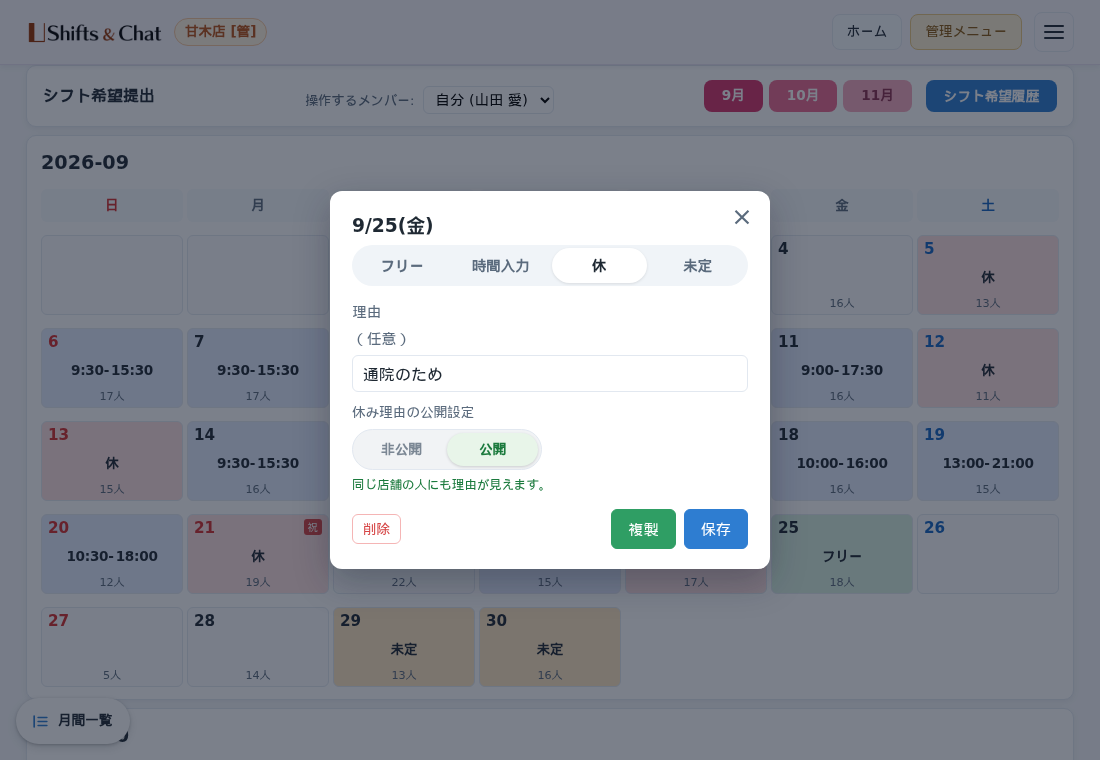Open the empty September 26 cell
Screen dimensions: 1100x760
[988, 554]
